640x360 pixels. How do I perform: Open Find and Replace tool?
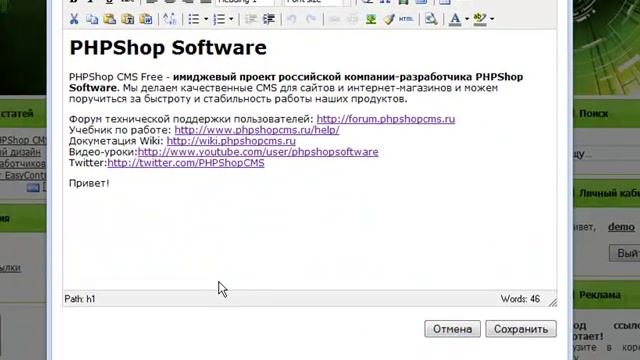tap(170, 19)
